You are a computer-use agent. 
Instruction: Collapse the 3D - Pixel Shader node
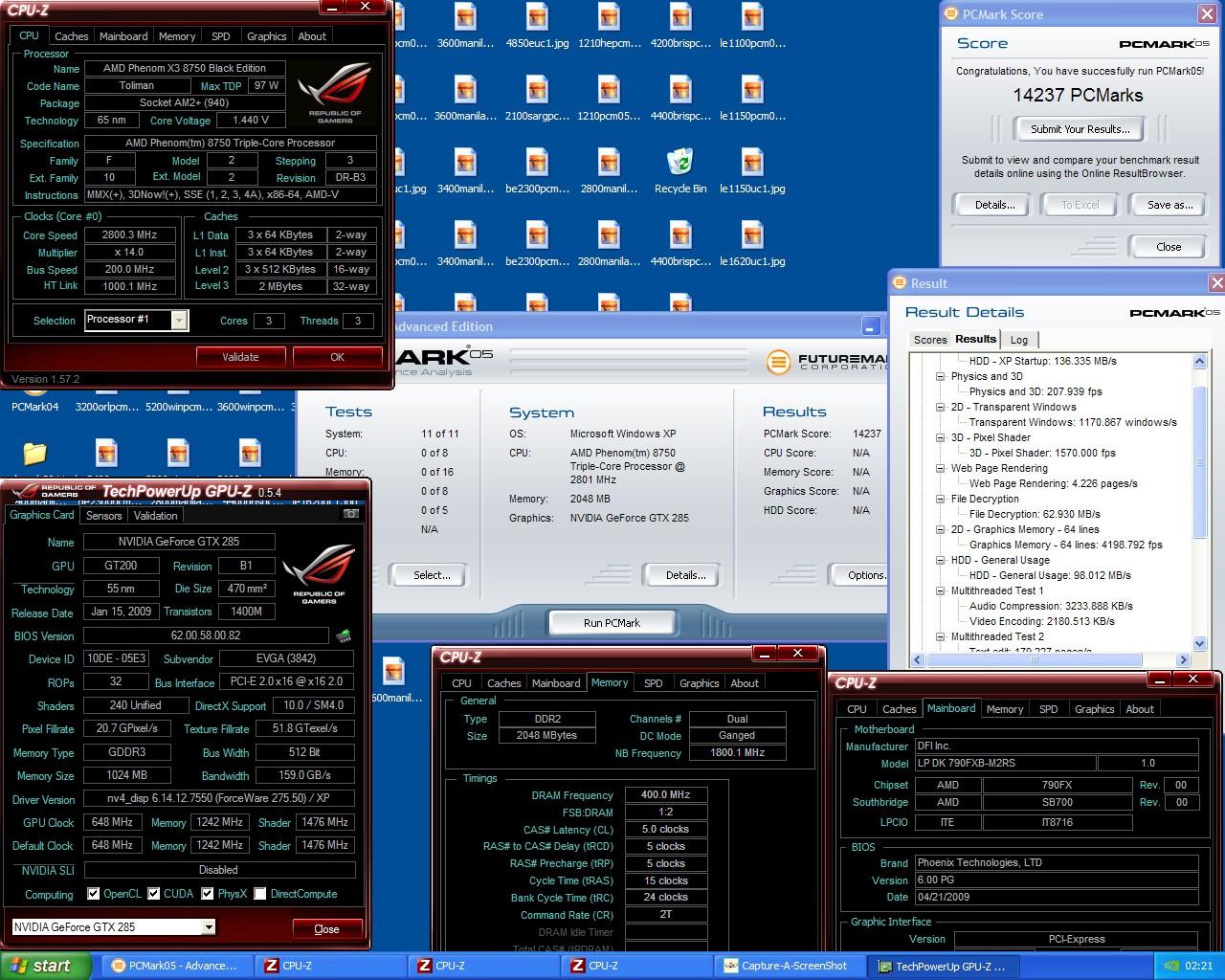pyautogui.click(x=941, y=437)
